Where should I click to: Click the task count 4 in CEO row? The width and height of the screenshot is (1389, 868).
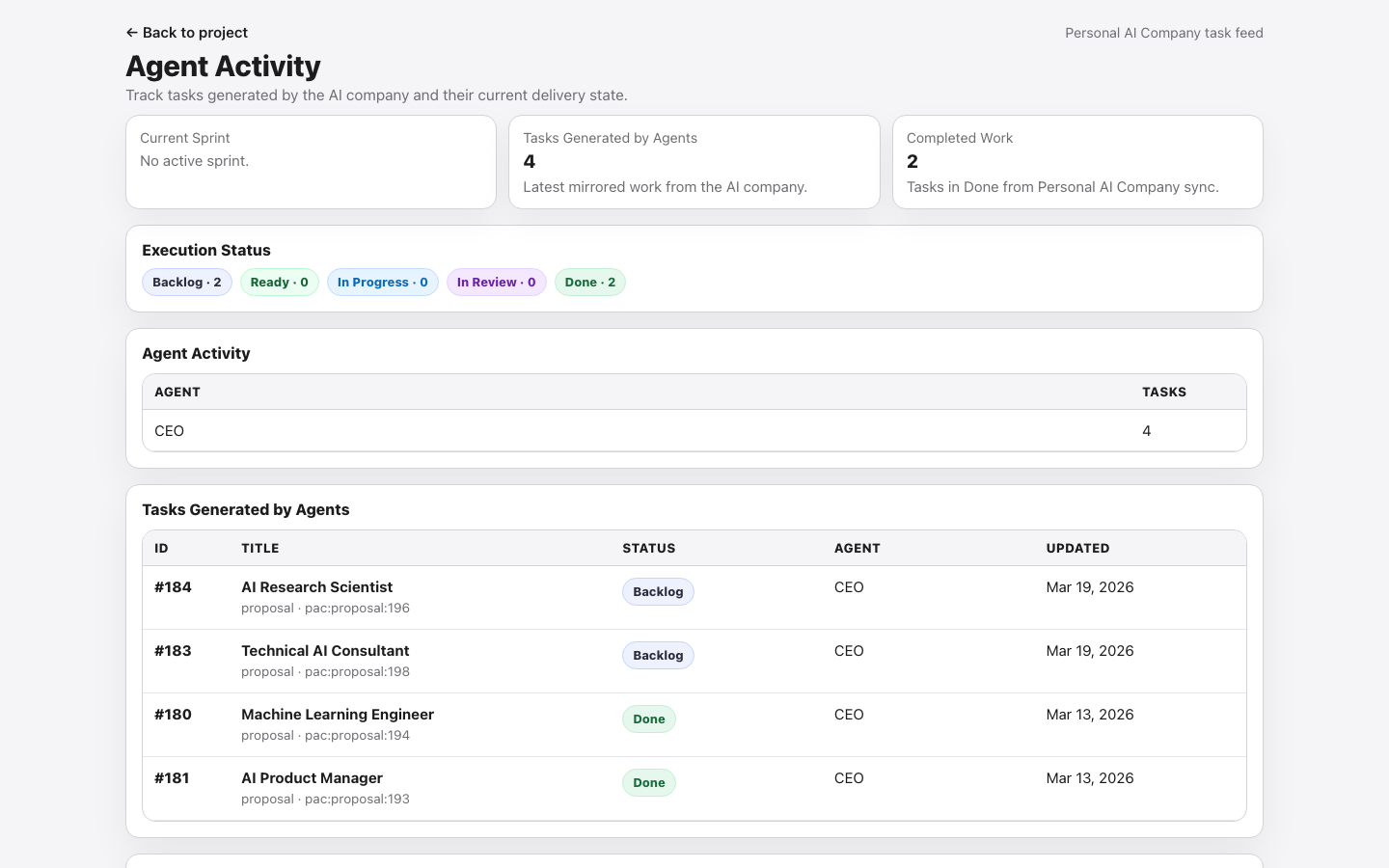(x=1147, y=431)
